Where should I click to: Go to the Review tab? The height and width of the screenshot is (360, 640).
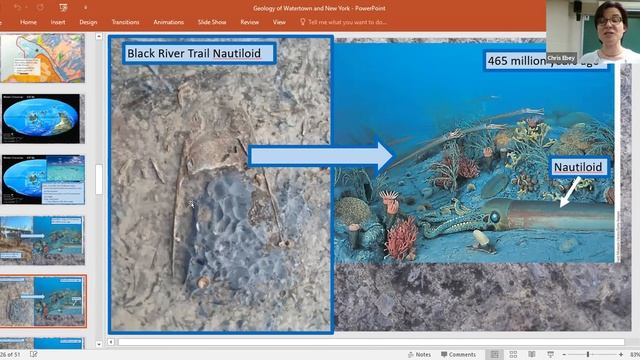pos(249,22)
